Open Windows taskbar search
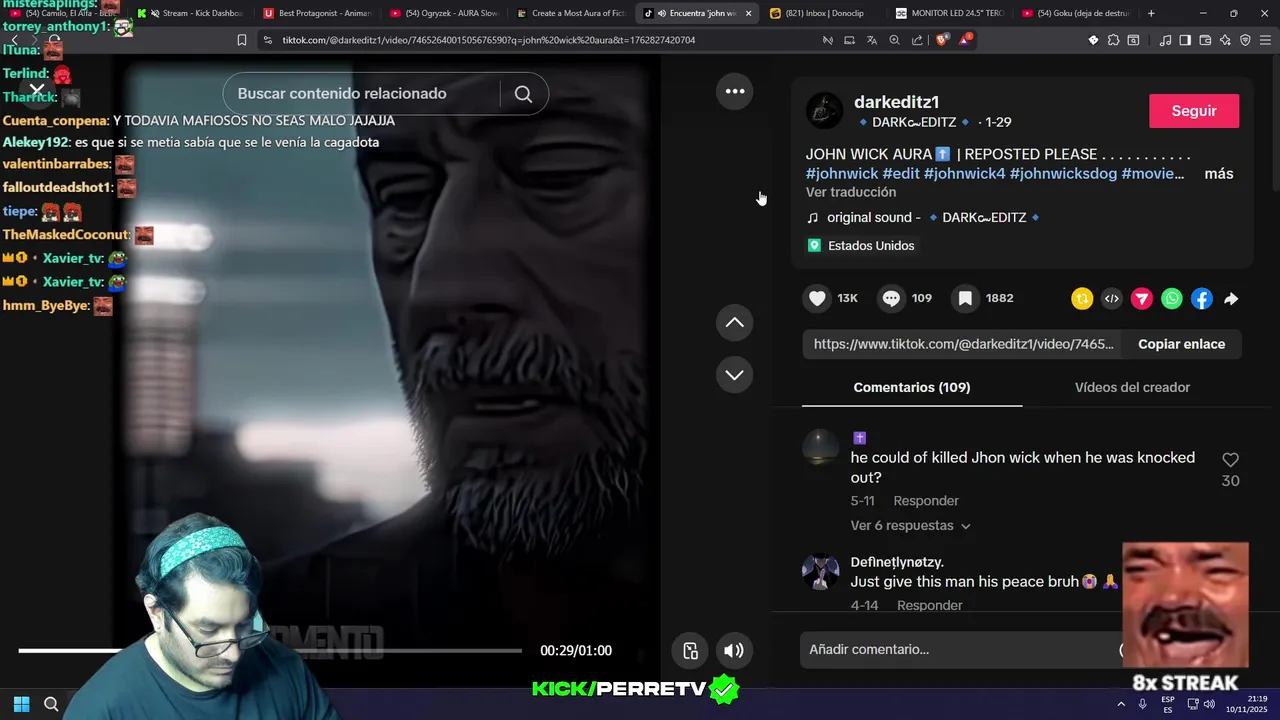This screenshot has height=720, width=1280. click(x=51, y=704)
